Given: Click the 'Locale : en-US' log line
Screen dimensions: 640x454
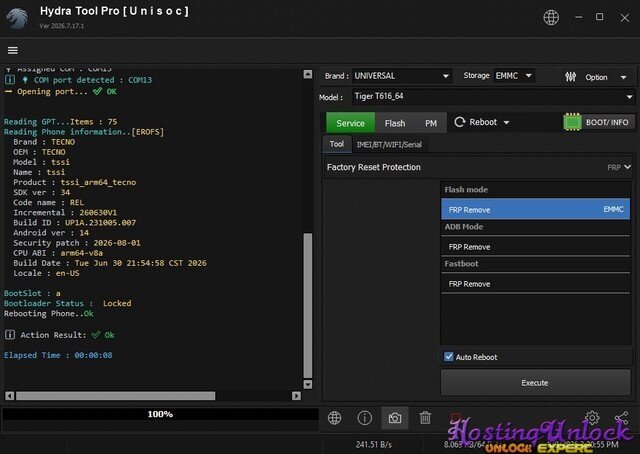Looking at the screenshot, I should pyautogui.click(x=46, y=273).
